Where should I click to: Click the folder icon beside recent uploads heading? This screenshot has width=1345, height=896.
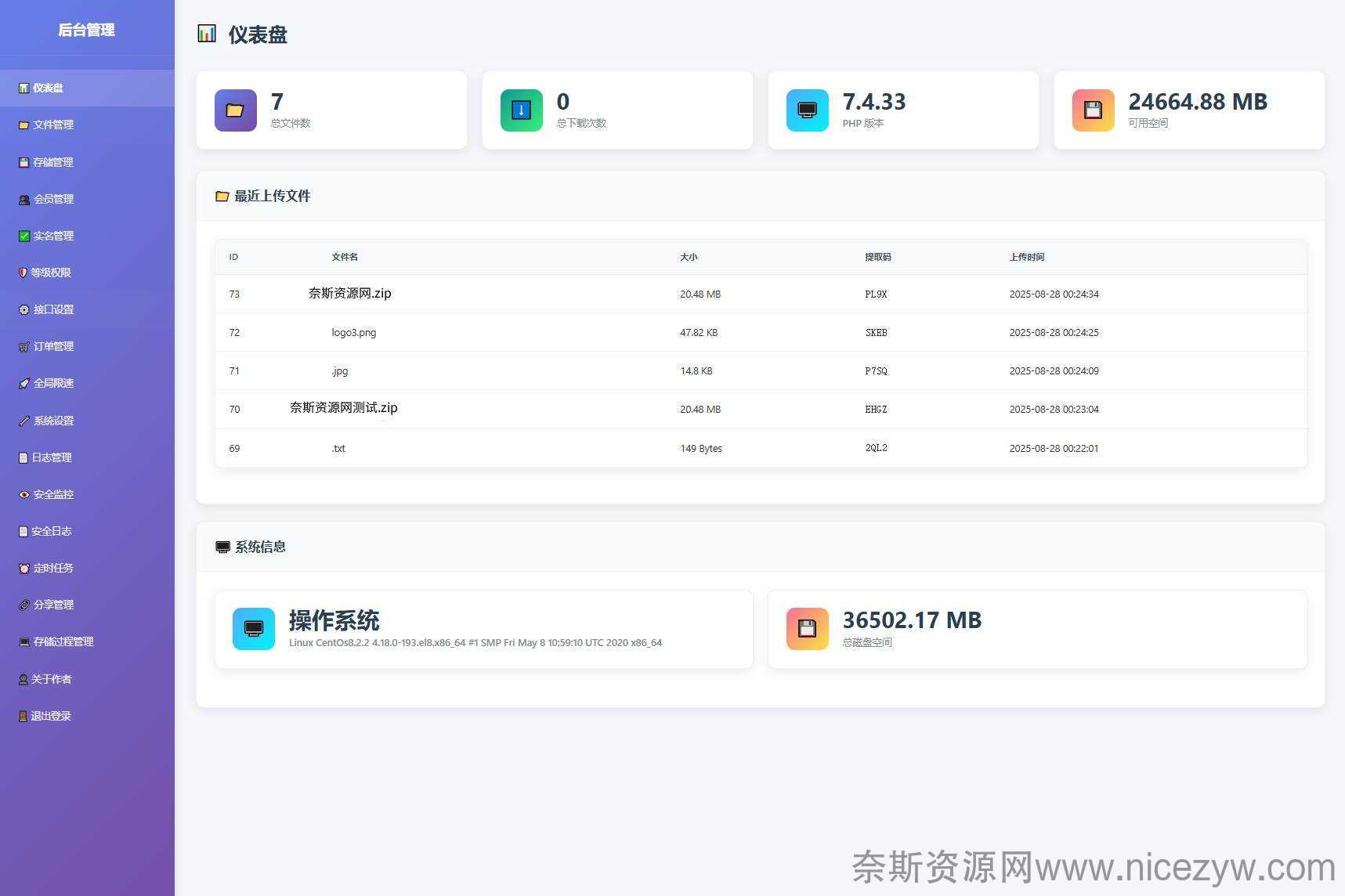click(x=222, y=197)
